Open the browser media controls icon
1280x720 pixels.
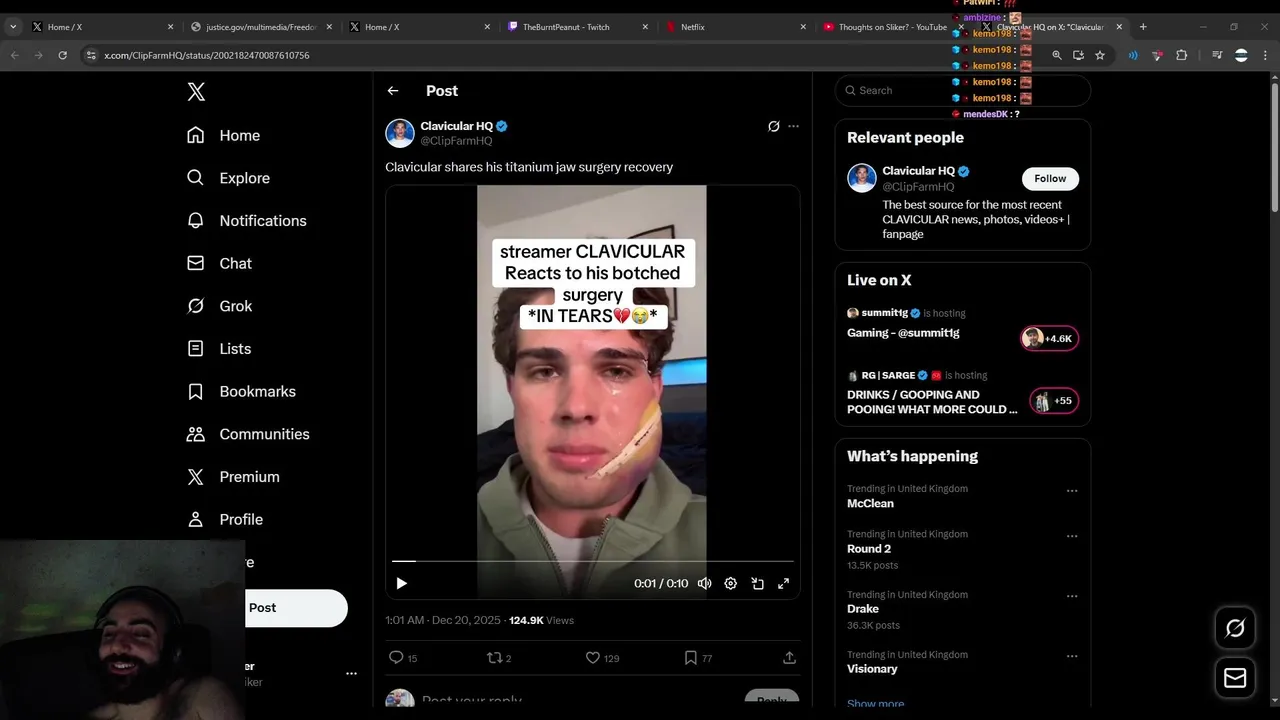1217,55
